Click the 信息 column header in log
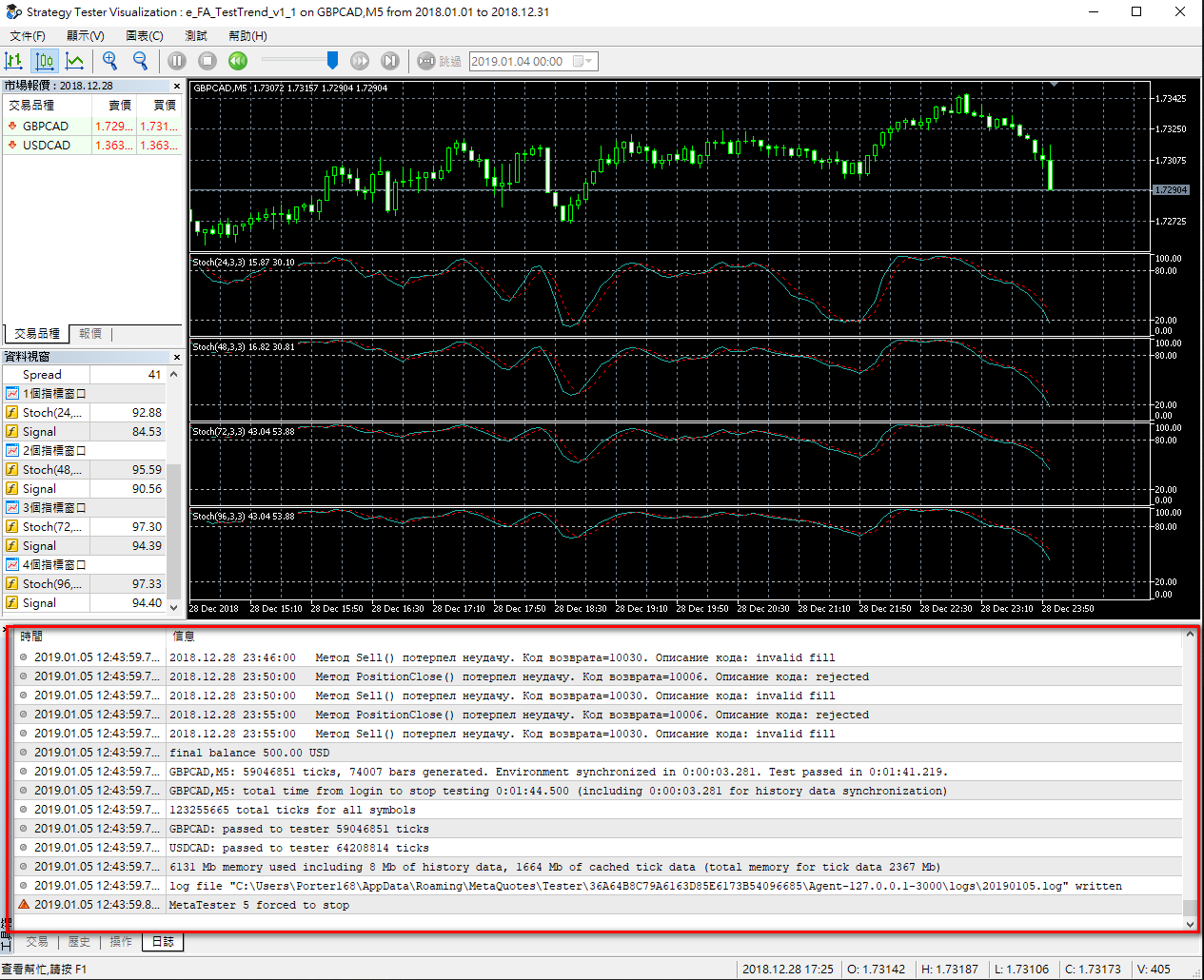The height and width of the screenshot is (980, 1204). 674,636
